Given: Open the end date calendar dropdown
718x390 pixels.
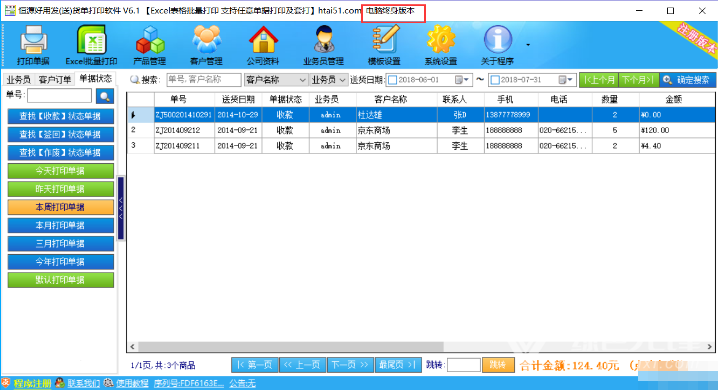Looking at the screenshot, I should coord(566,80).
